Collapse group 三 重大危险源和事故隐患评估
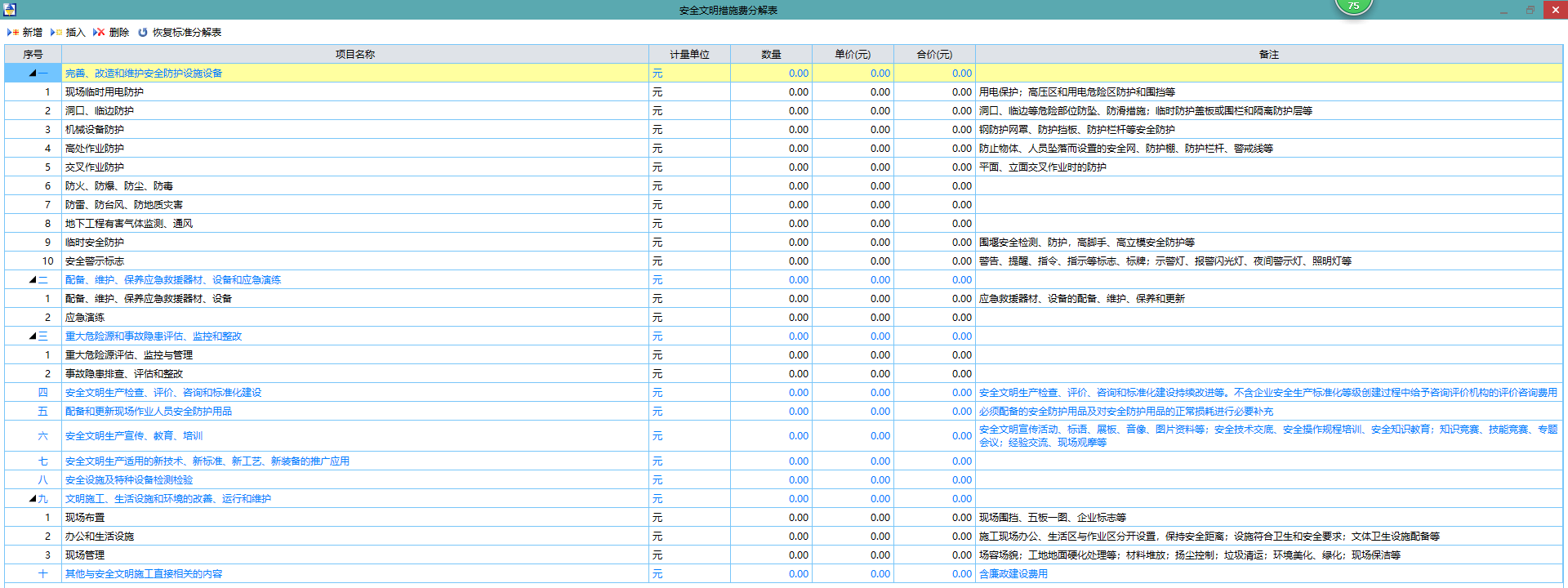This screenshot has height=588, width=1568. point(33,336)
